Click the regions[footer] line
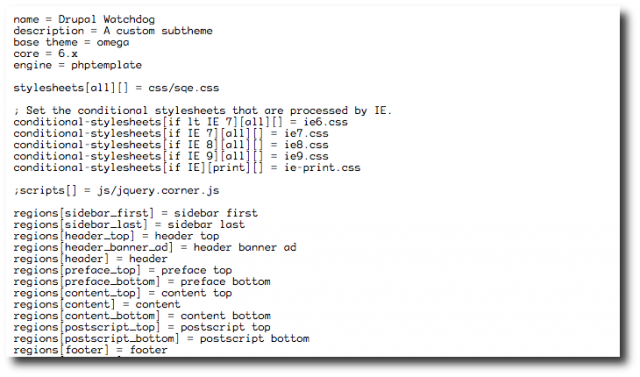 pos(90,350)
